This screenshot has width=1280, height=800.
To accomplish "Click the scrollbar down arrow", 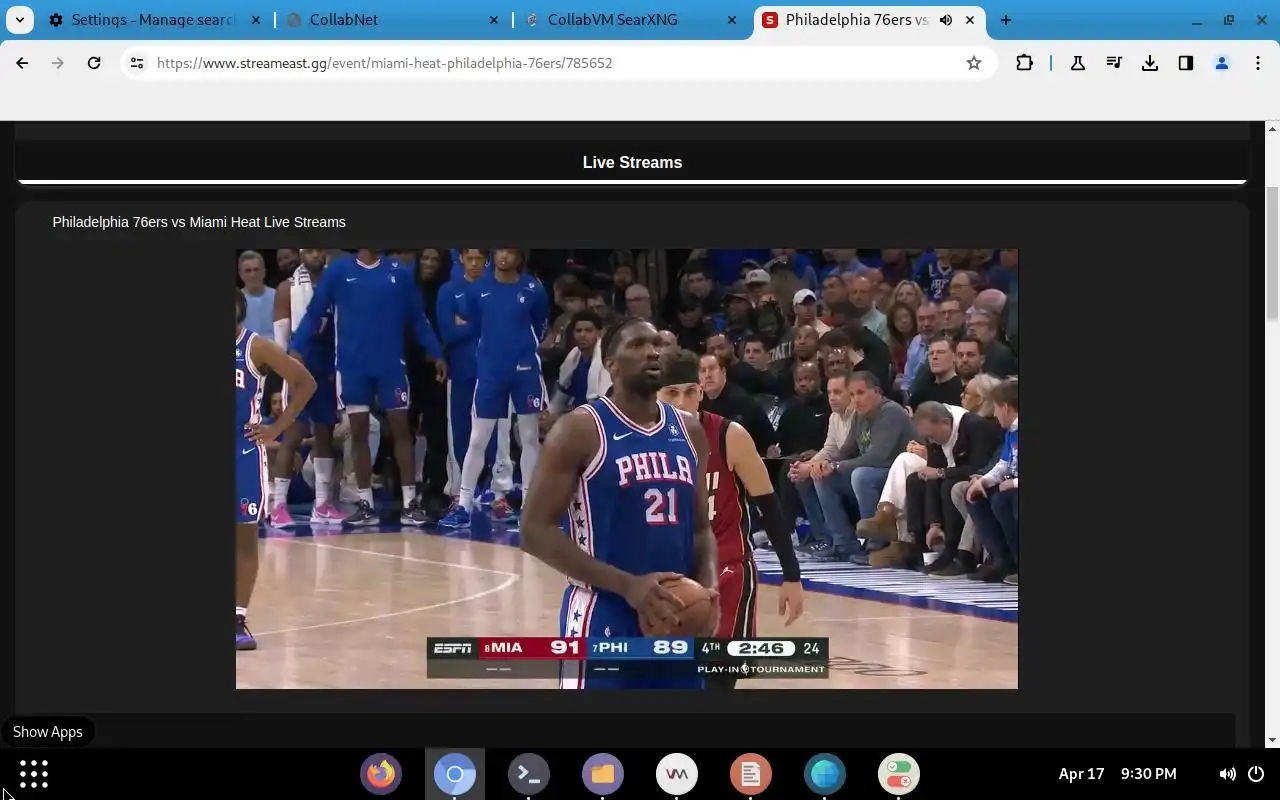I will point(1272,740).
